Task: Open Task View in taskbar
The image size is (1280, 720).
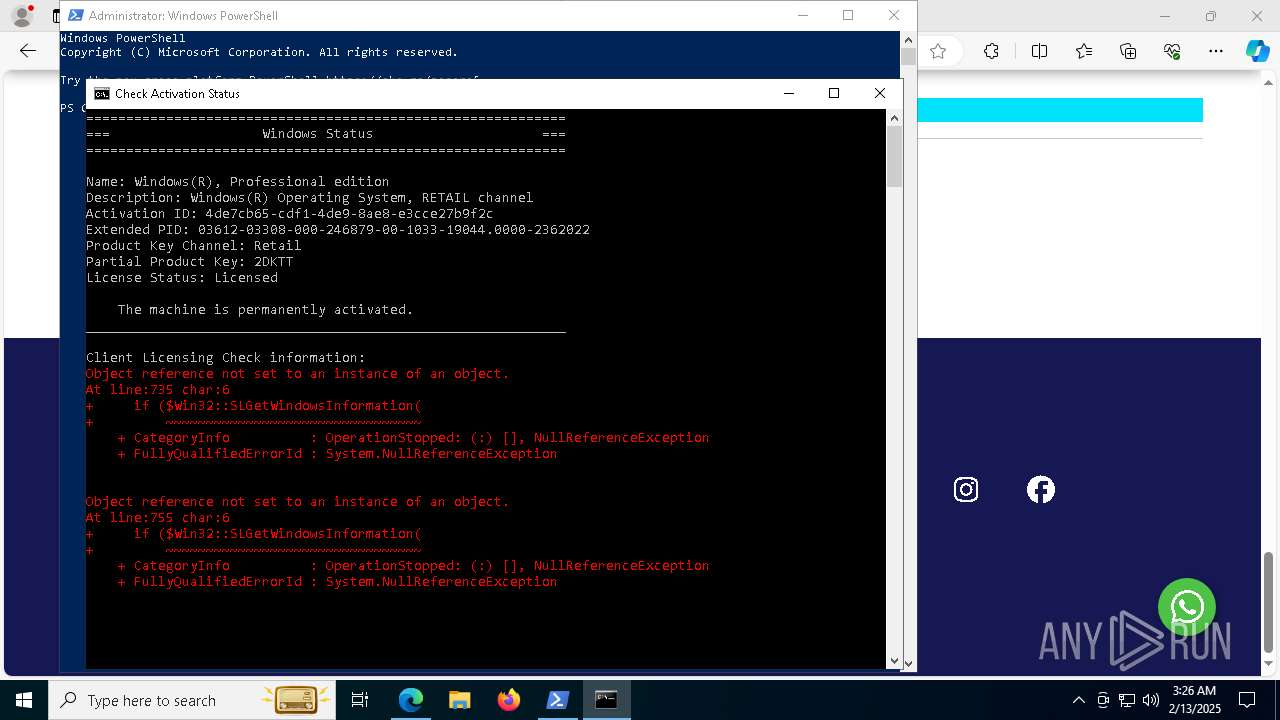Action: pos(360,700)
